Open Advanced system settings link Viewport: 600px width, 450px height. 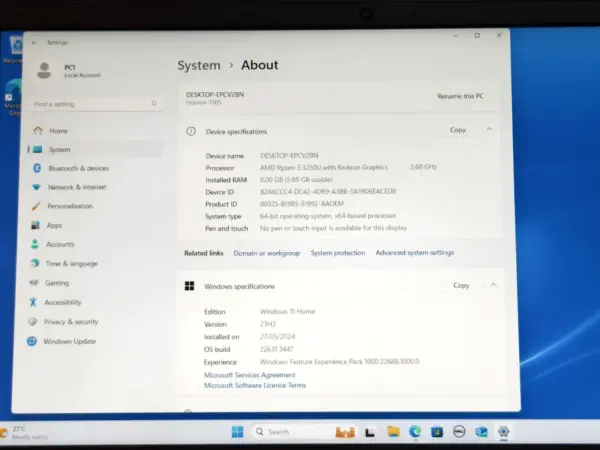click(x=415, y=253)
